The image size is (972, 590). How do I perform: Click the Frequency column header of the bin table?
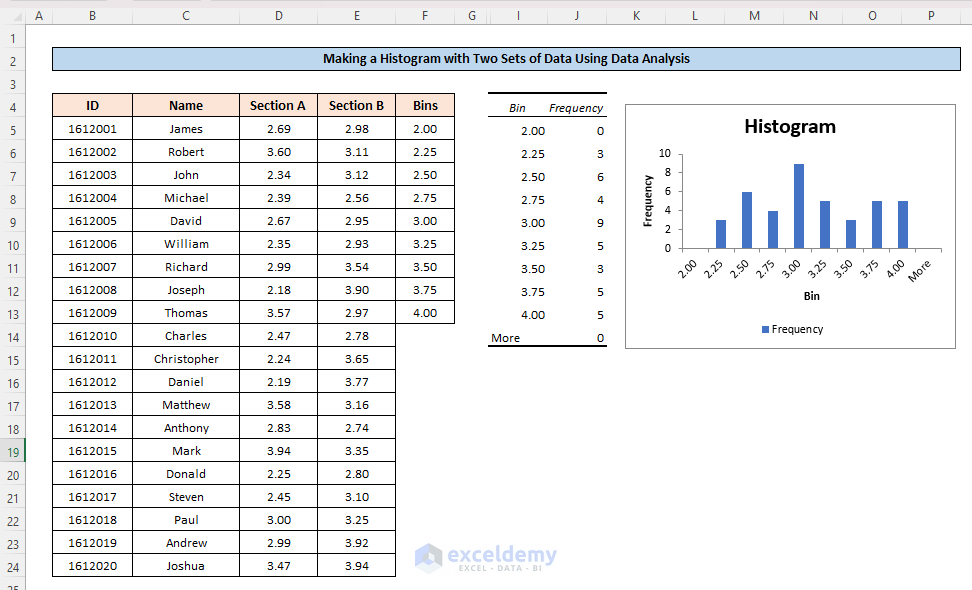(577, 105)
